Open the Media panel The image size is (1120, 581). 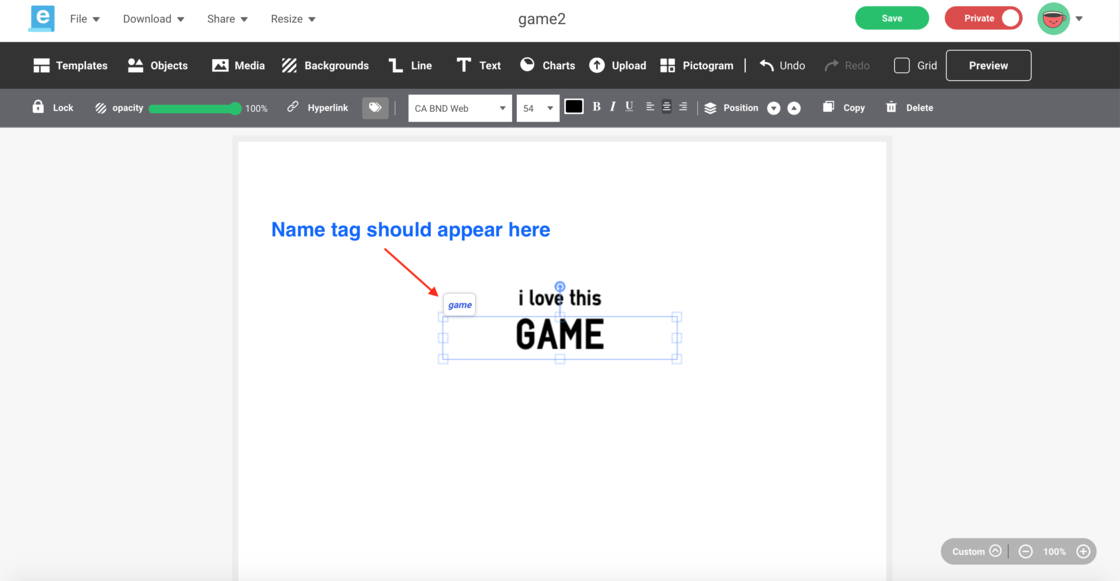(x=239, y=66)
